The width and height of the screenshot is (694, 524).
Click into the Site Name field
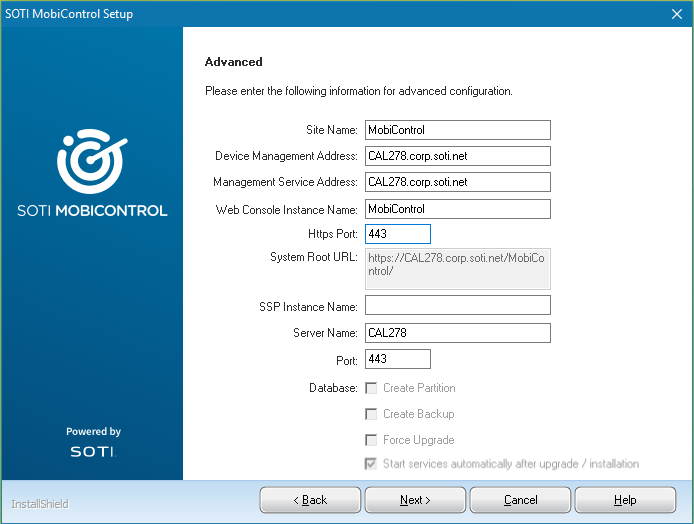coord(457,130)
